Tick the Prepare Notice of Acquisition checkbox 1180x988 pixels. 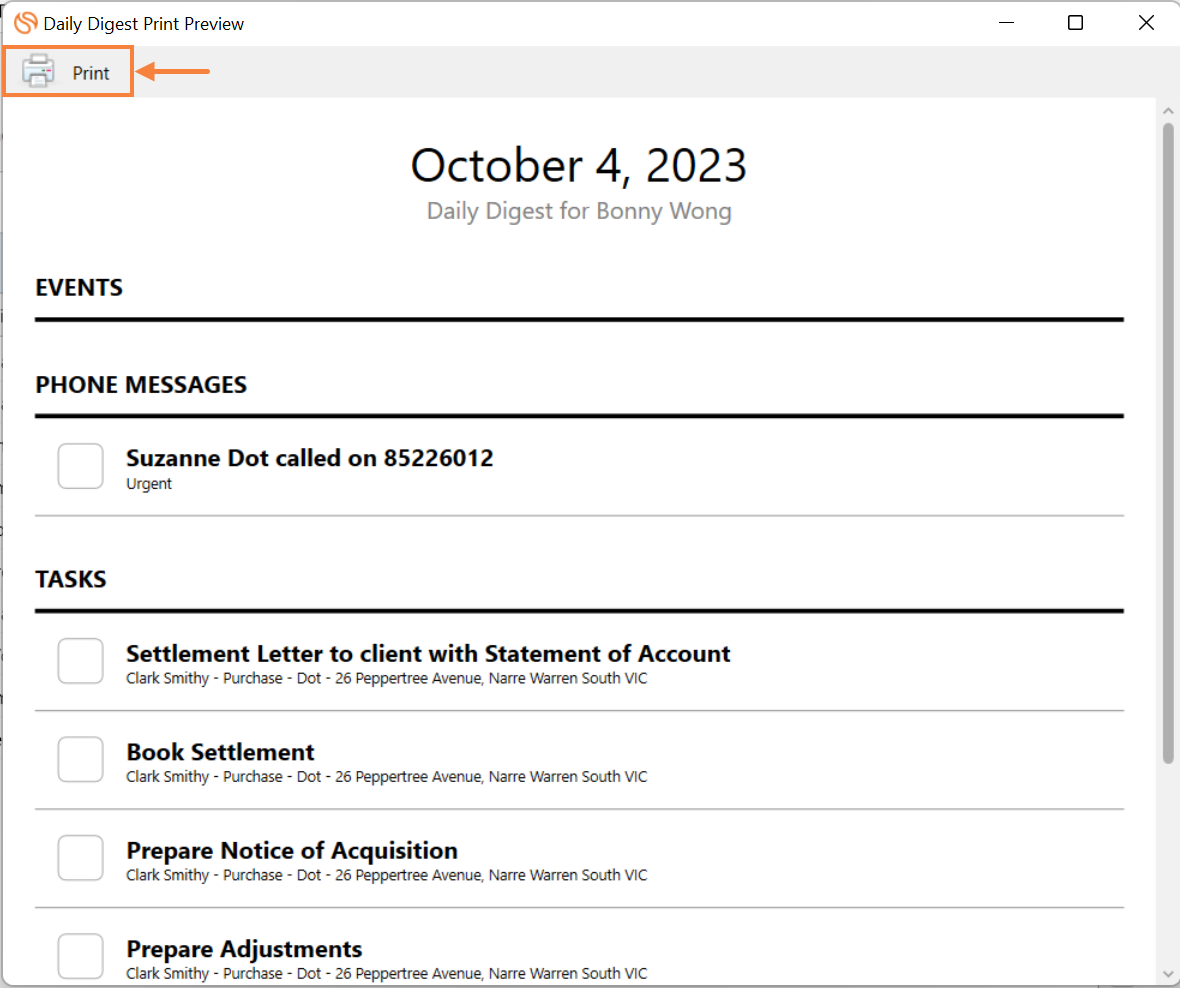point(81,858)
